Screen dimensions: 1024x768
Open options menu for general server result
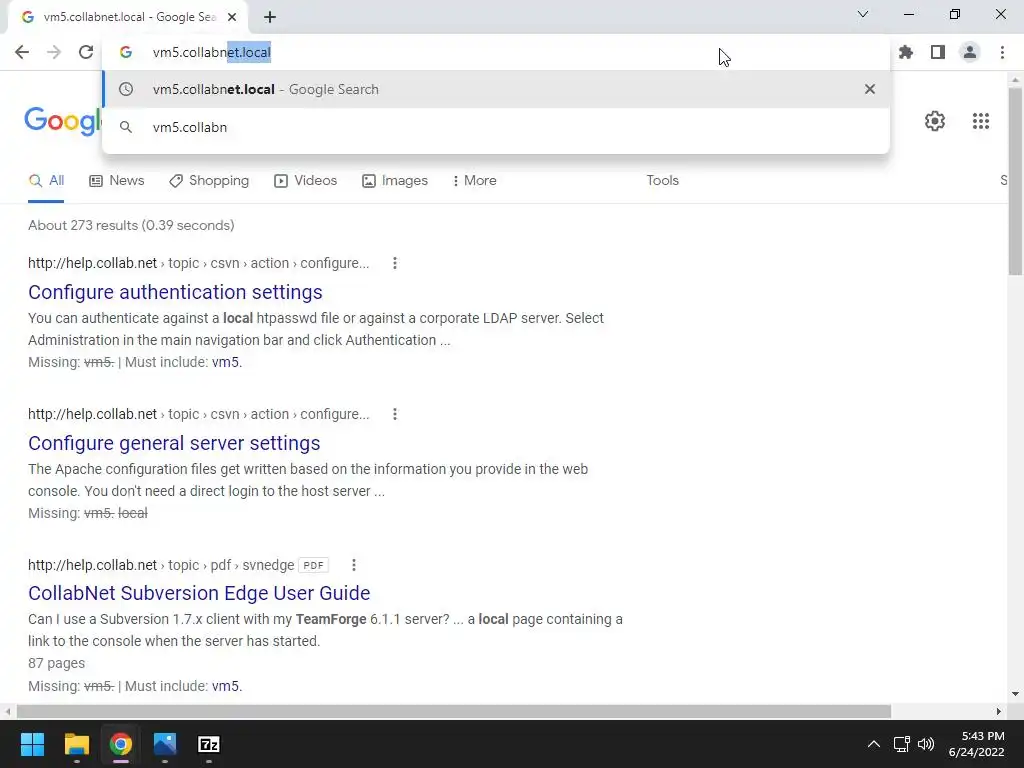(394, 414)
